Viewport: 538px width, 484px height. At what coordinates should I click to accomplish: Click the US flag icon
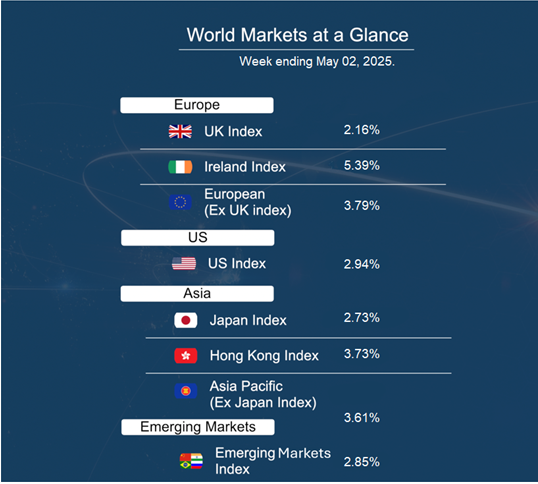[184, 263]
